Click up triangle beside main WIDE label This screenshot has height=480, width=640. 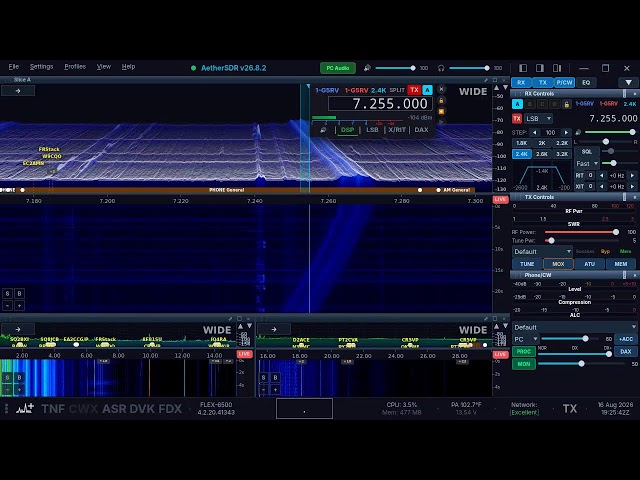pyautogui.click(x=497, y=88)
